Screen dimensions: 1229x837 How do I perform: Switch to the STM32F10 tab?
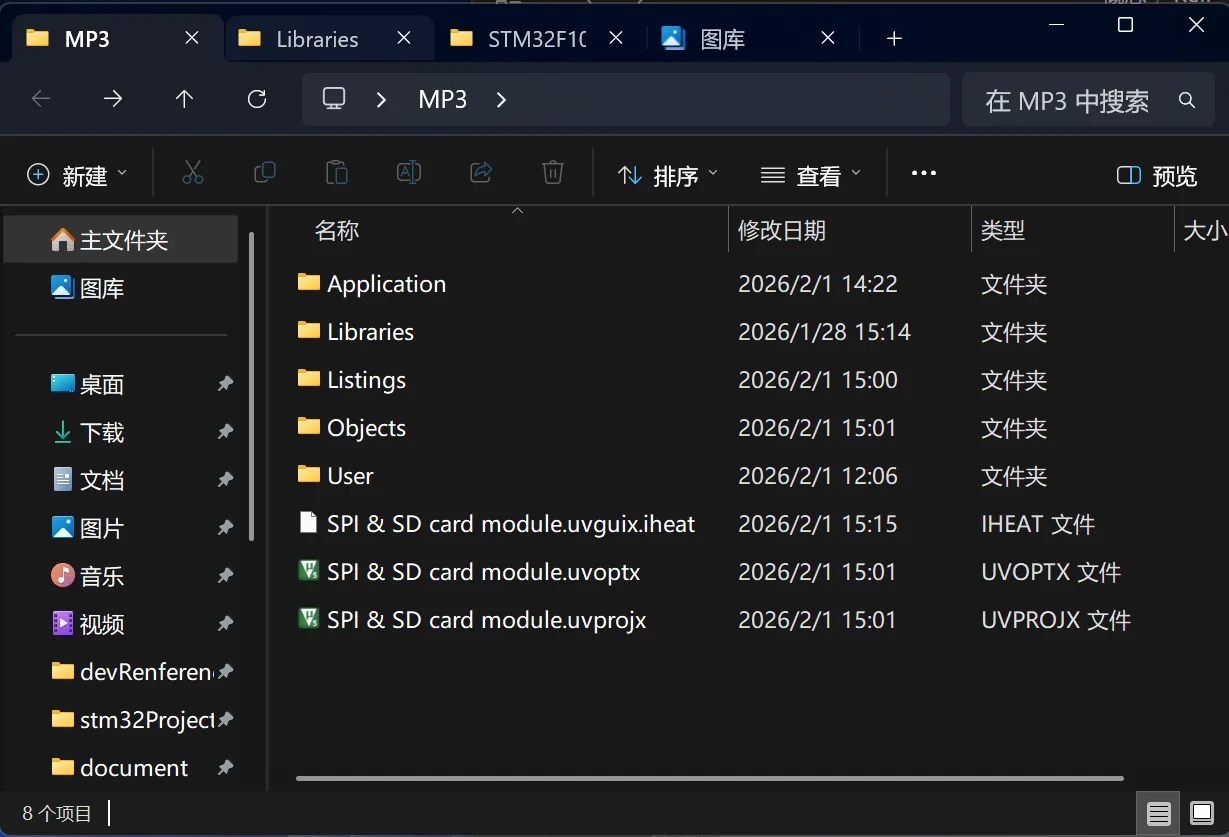click(536, 39)
